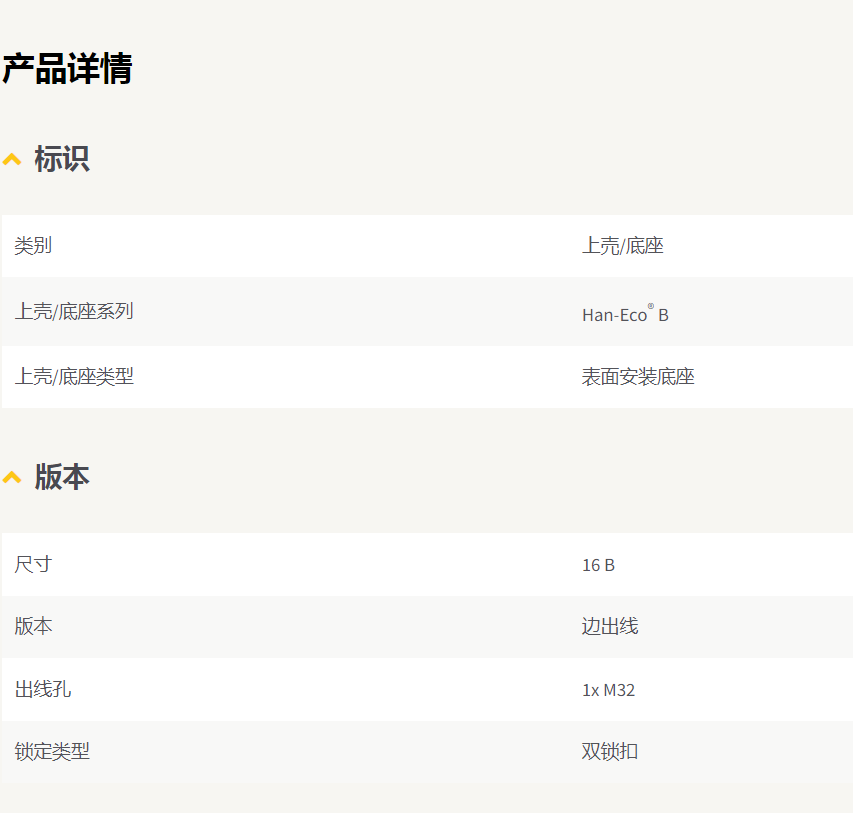Click the 尺寸 row label
This screenshot has width=853, height=813.
point(33,564)
